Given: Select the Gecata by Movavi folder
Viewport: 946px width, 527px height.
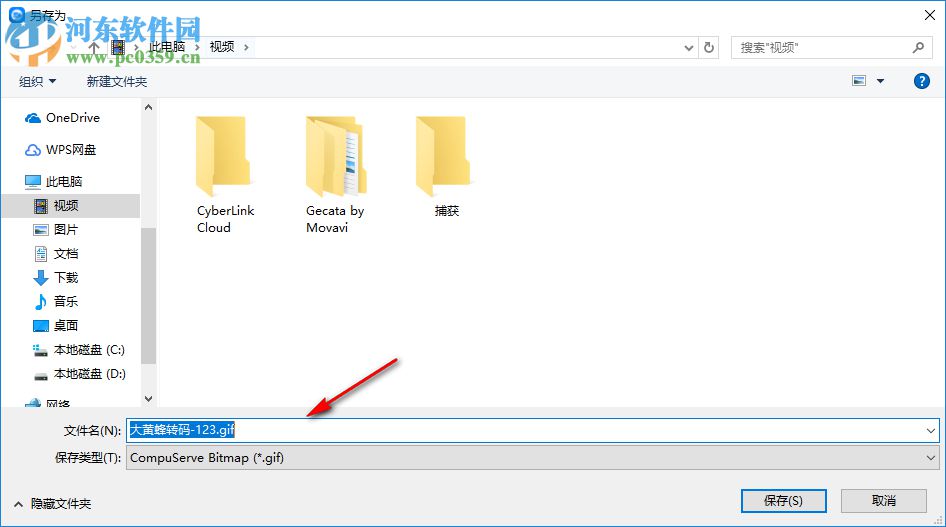Looking at the screenshot, I should click(x=335, y=175).
